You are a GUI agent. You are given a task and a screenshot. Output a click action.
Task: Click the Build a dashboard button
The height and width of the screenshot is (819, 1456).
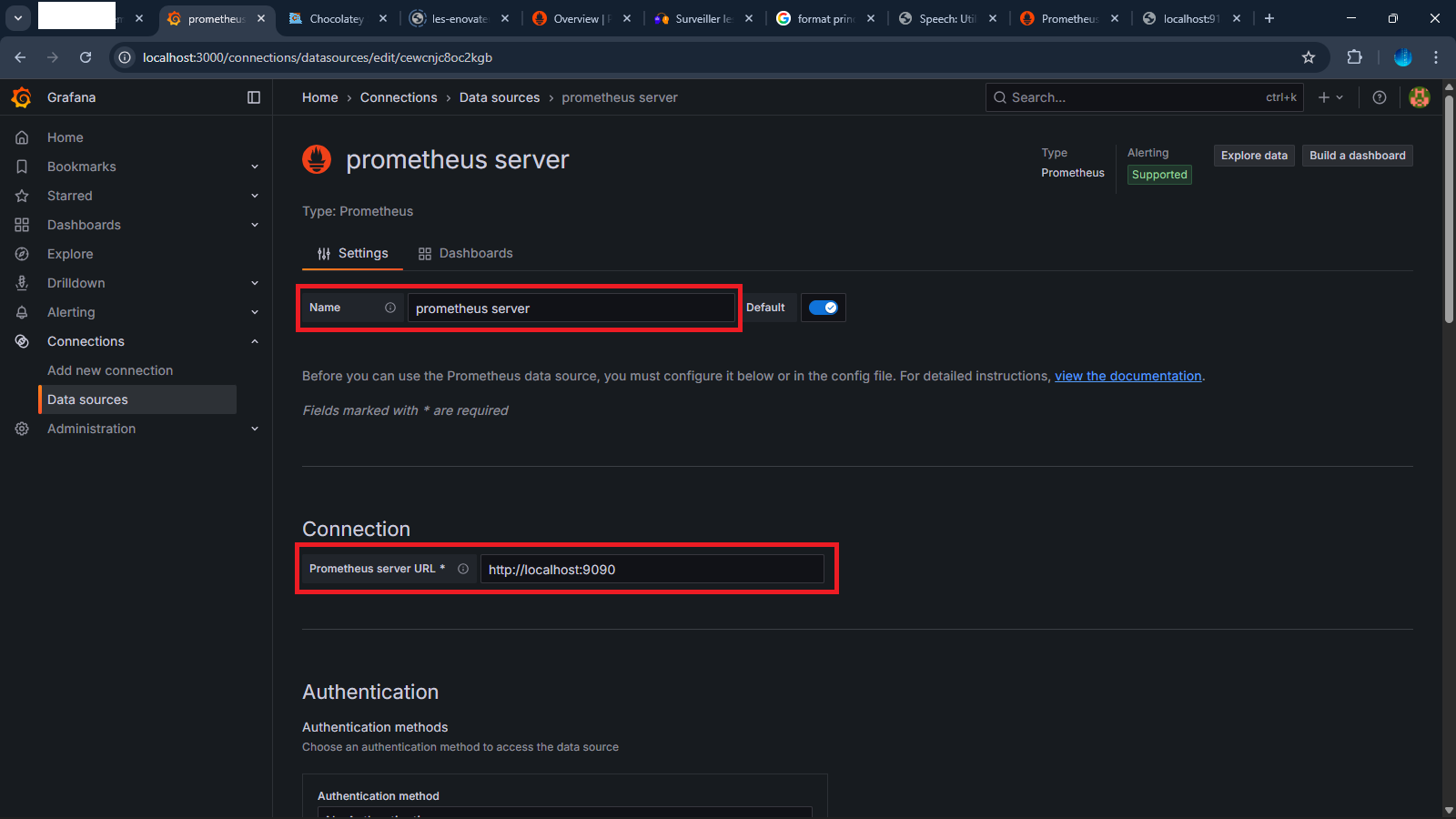pyautogui.click(x=1358, y=156)
